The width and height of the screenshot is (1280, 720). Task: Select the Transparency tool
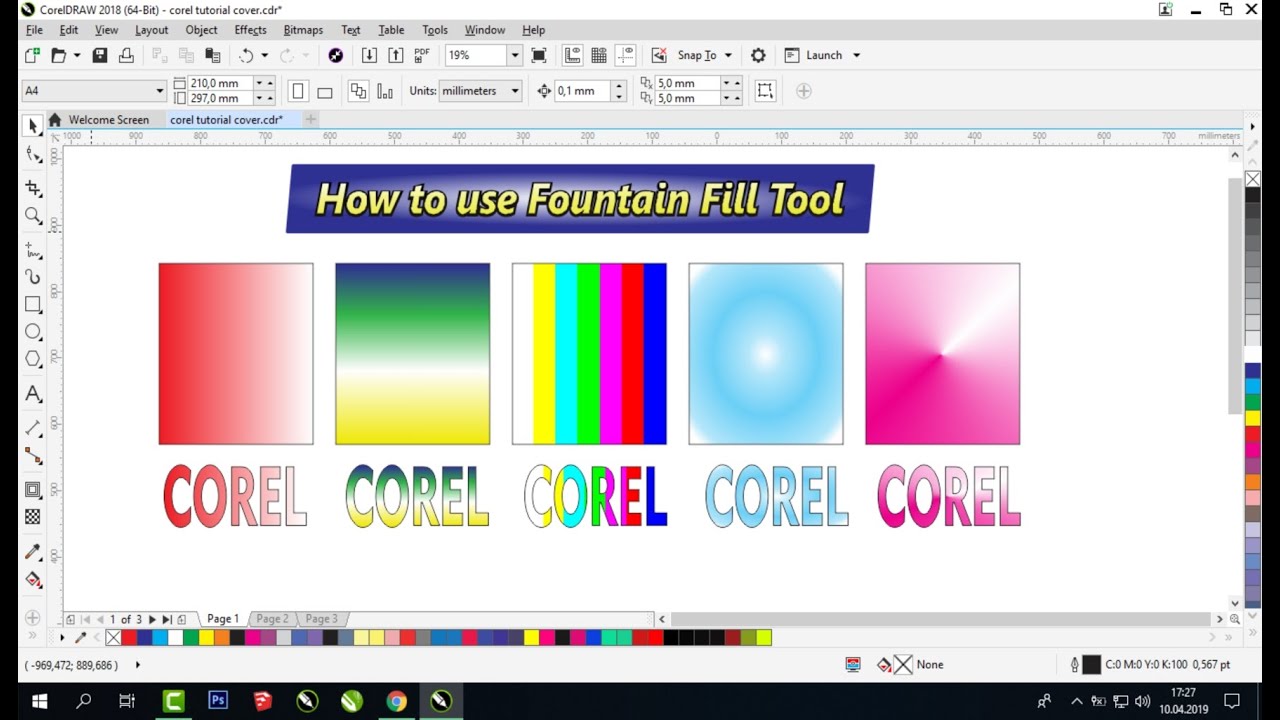pyautogui.click(x=33, y=517)
